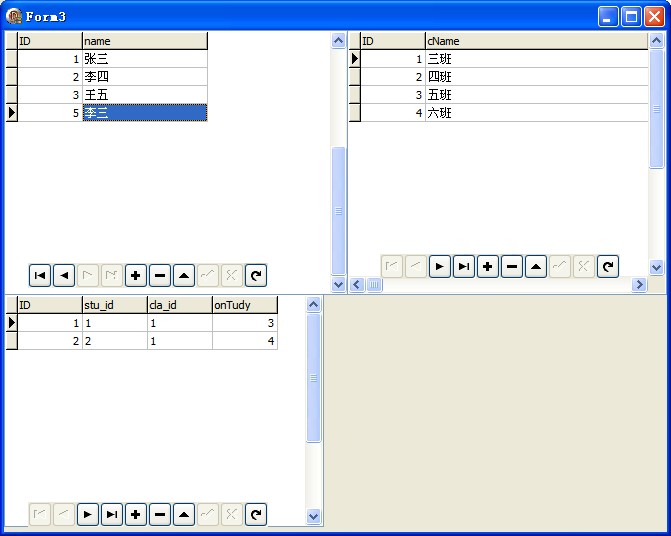Click the cName column header
This screenshot has height=536, width=671.
click(x=537, y=41)
